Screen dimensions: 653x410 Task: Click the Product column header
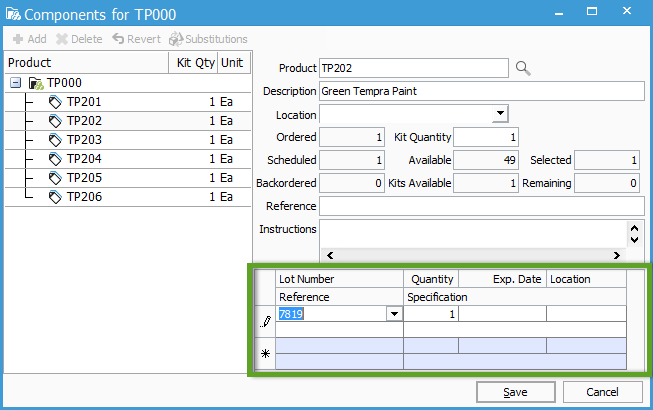pyautogui.click(x=87, y=62)
